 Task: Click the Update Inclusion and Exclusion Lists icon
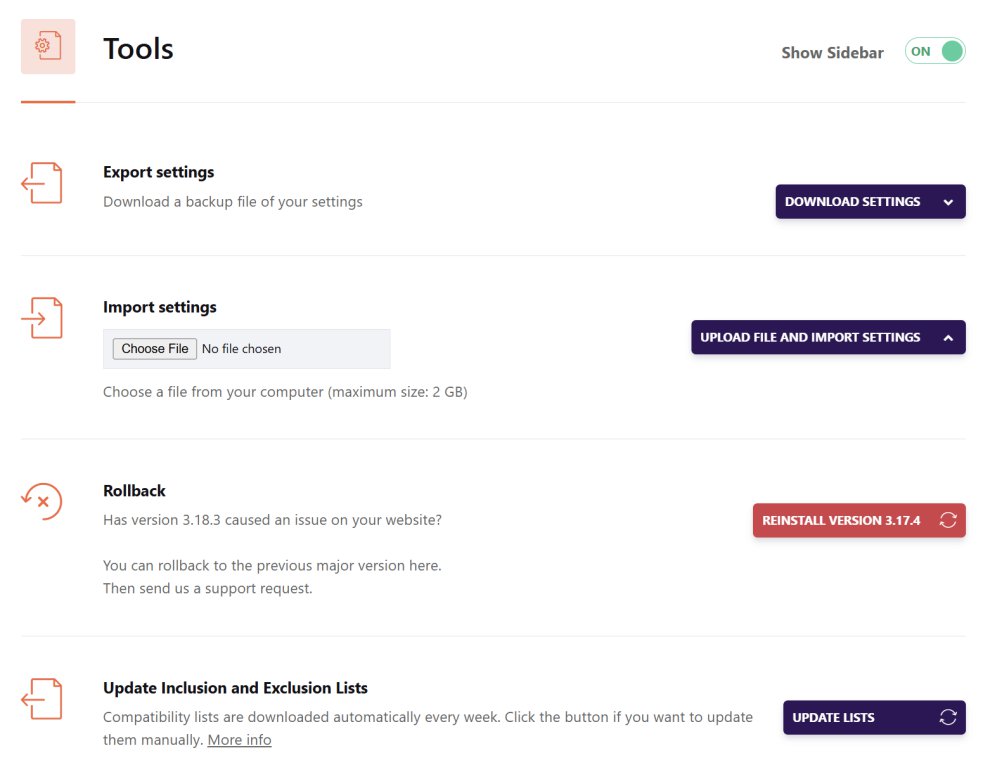[x=42, y=699]
